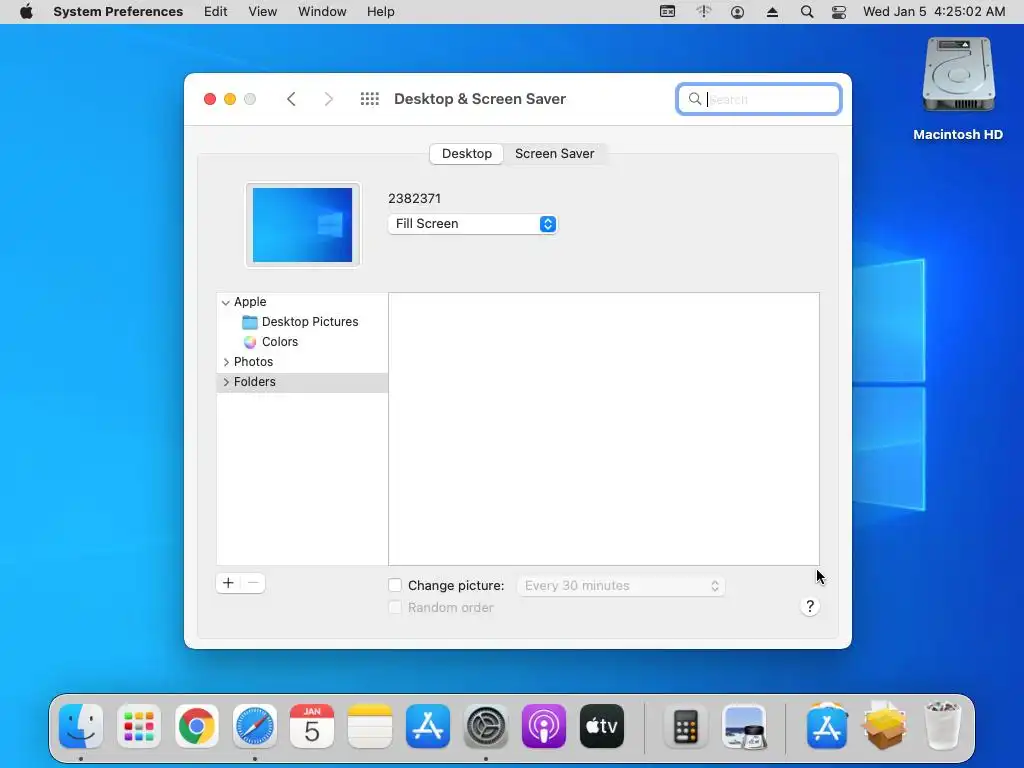Open the package box icon in dock
The width and height of the screenshot is (1024, 768).
[x=884, y=726]
